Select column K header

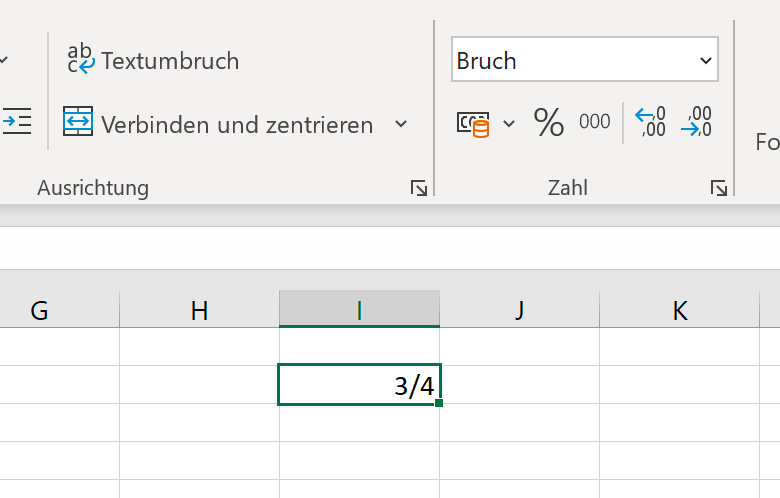click(680, 309)
